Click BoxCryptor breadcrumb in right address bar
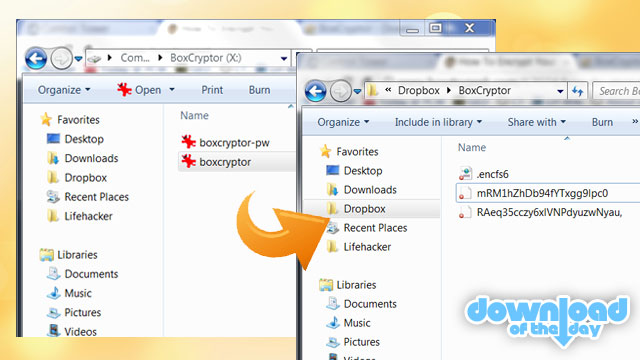640x360 pixels. [484, 90]
